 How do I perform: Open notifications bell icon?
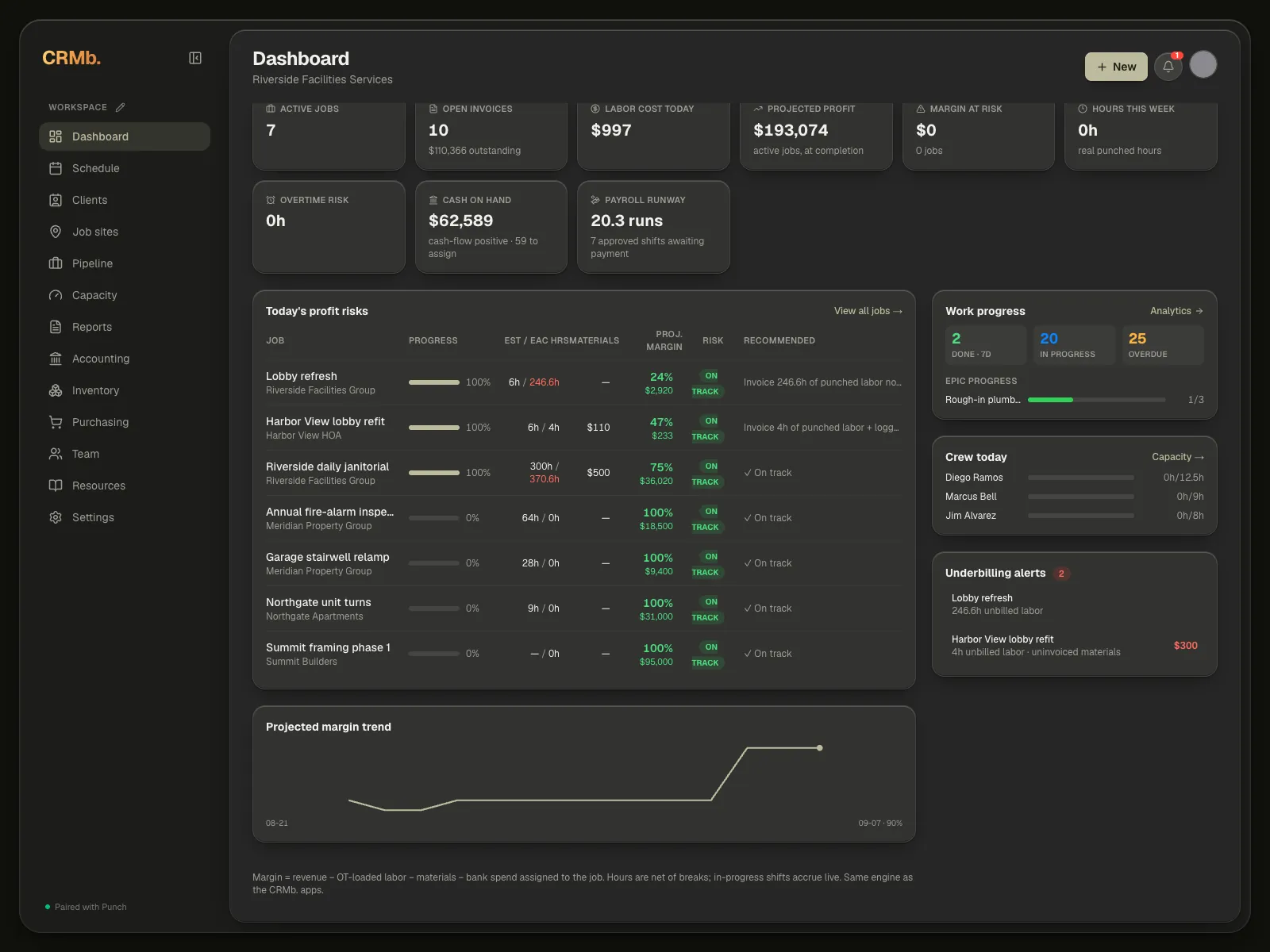(1168, 67)
